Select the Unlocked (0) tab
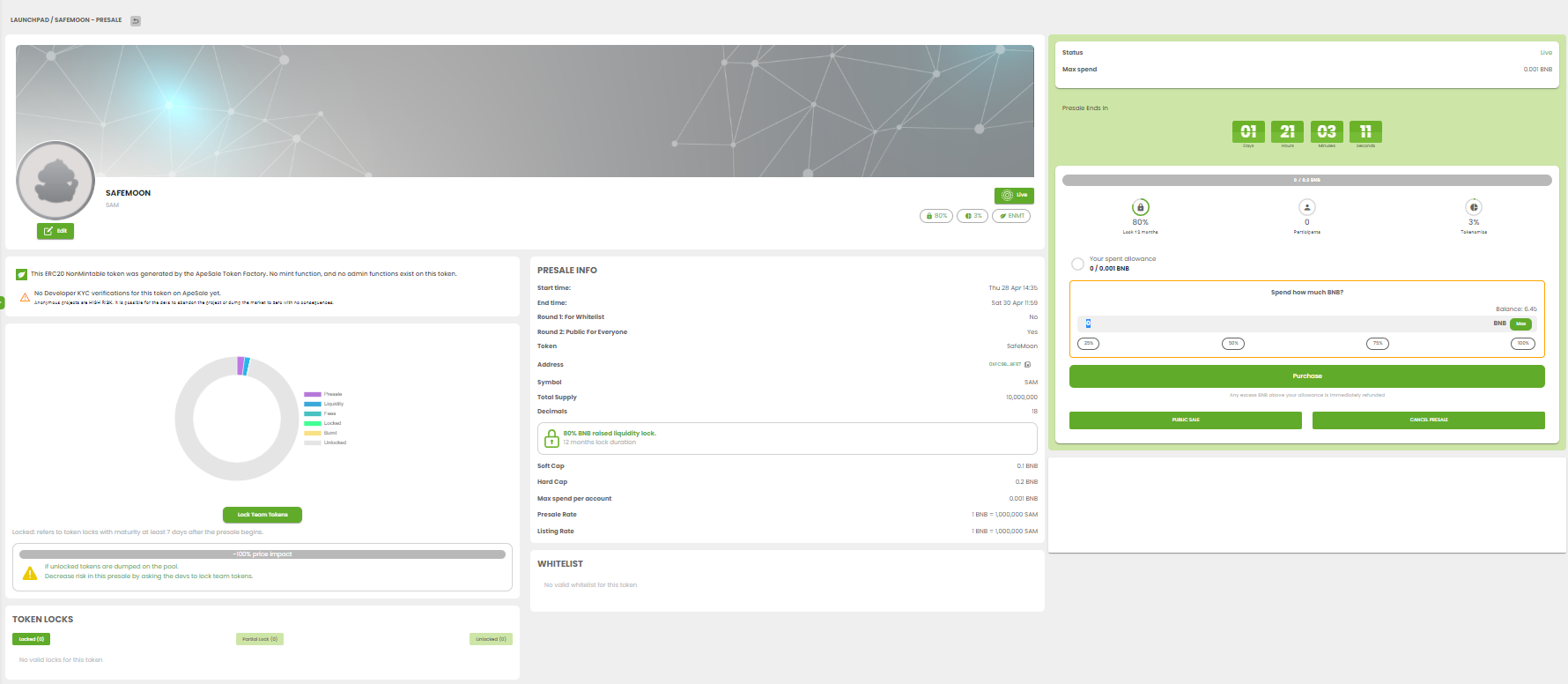Image resolution: width=1568 pixels, height=684 pixels. click(x=492, y=639)
